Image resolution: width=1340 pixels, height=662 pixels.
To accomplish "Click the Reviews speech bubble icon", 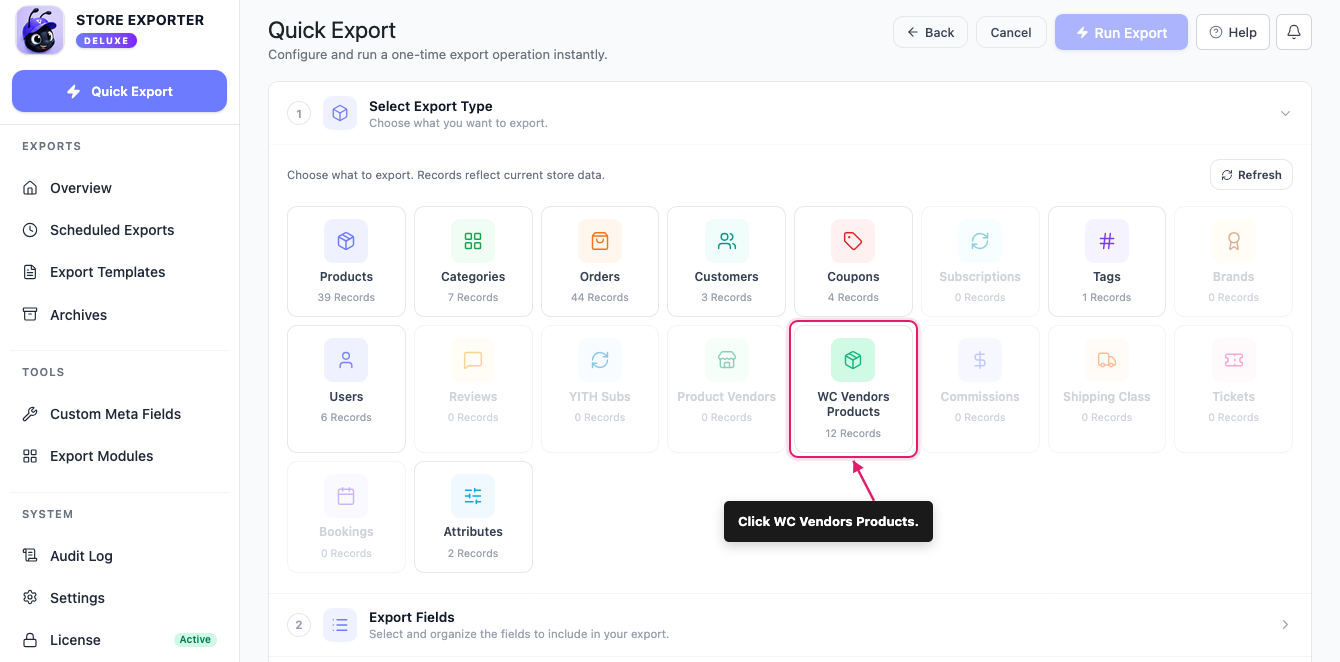I will point(473,360).
